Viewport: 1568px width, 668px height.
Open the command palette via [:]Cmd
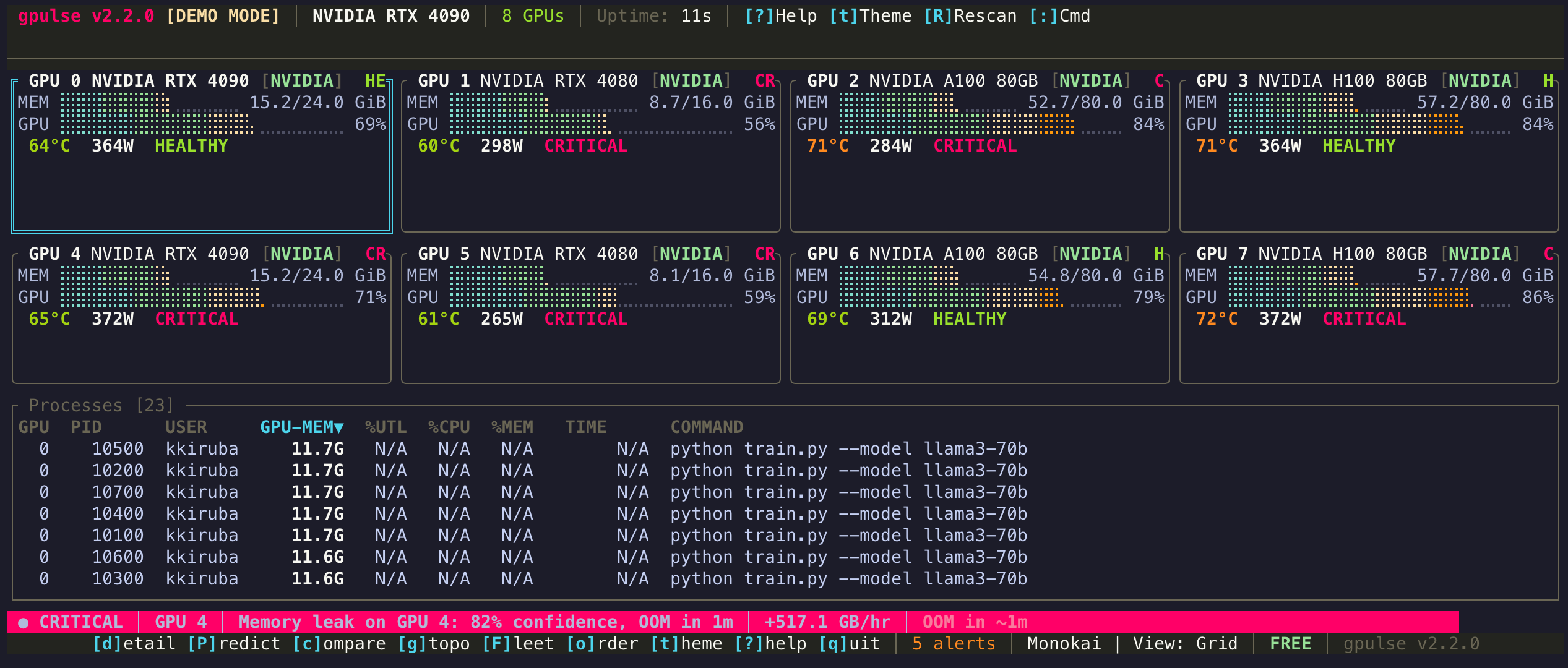pyautogui.click(x=1062, y=15)
